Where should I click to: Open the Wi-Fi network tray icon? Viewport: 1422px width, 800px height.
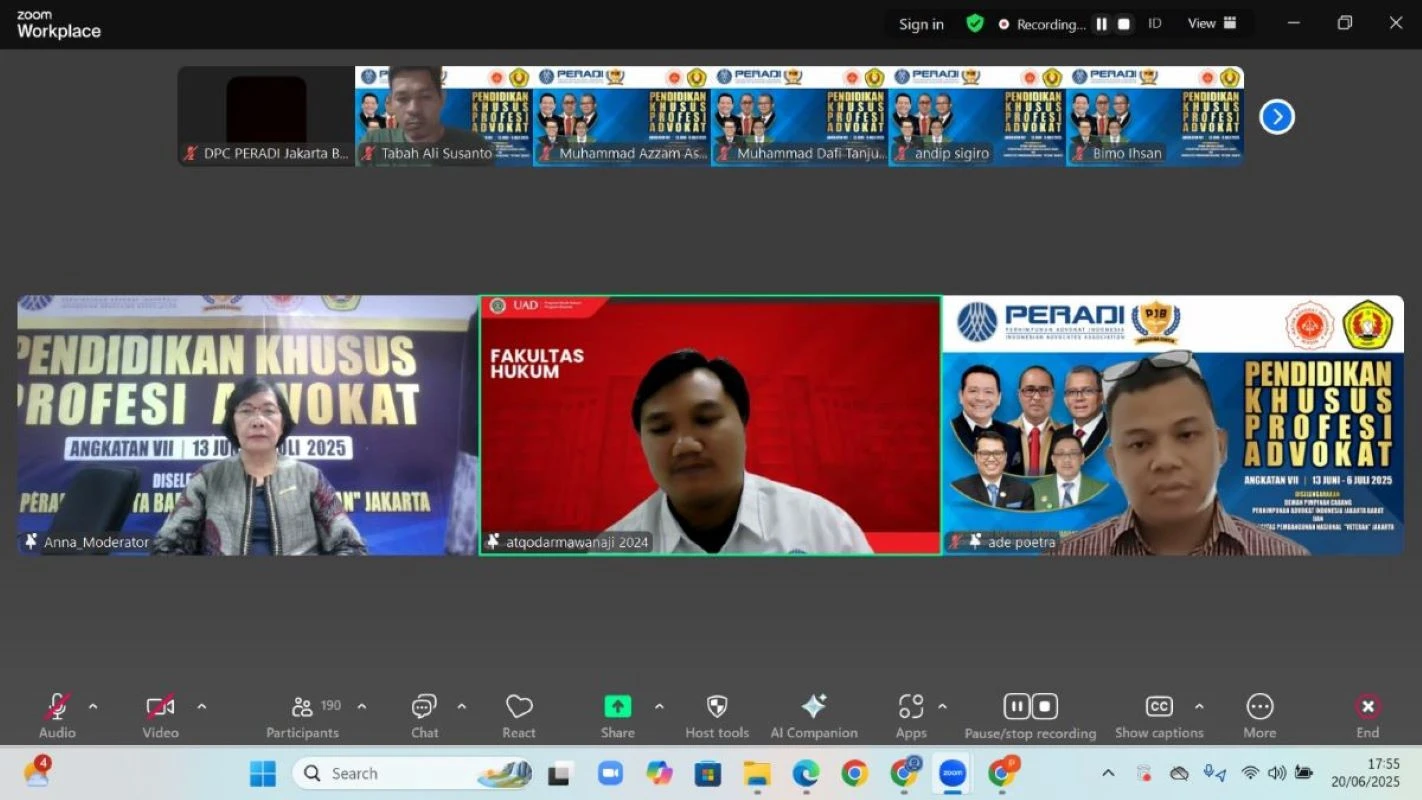[x=1250, y=773]
